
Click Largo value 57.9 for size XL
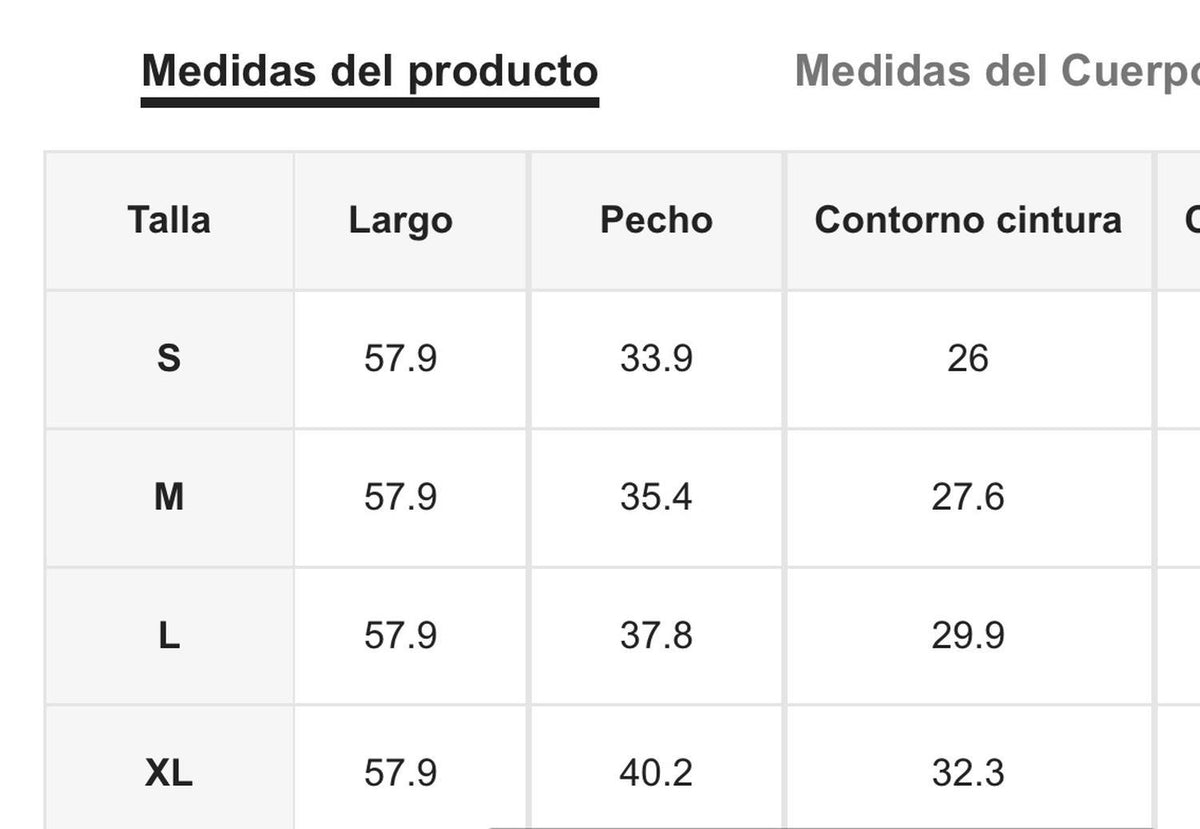[400, 773]
